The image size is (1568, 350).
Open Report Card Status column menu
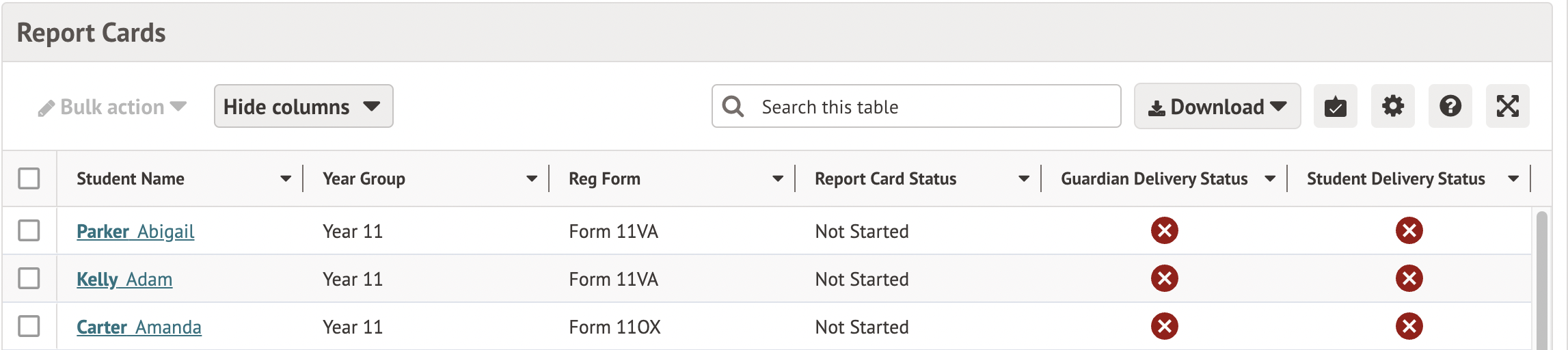[x=1023, y=179]
